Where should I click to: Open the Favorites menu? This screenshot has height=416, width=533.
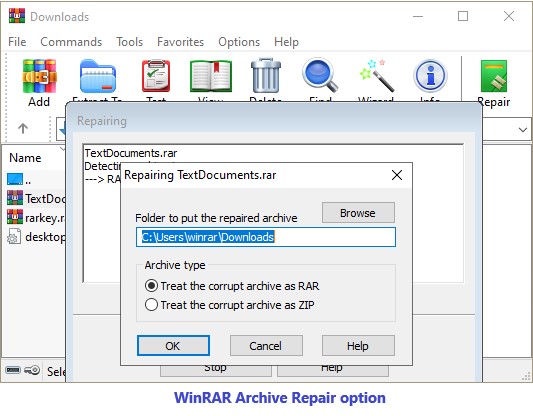[180, 42]
